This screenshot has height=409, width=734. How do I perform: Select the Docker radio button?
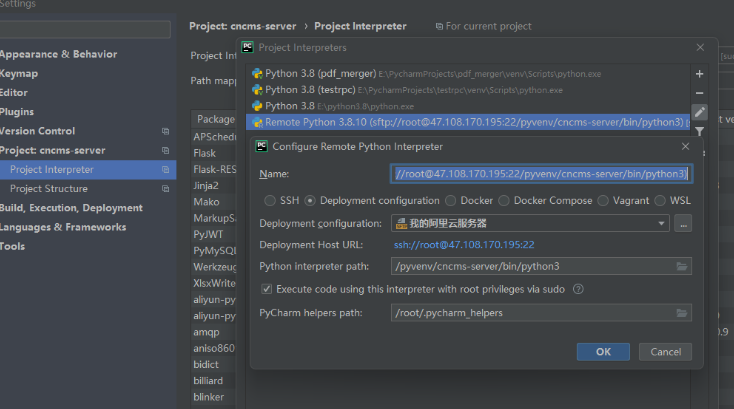click(450, 201)
